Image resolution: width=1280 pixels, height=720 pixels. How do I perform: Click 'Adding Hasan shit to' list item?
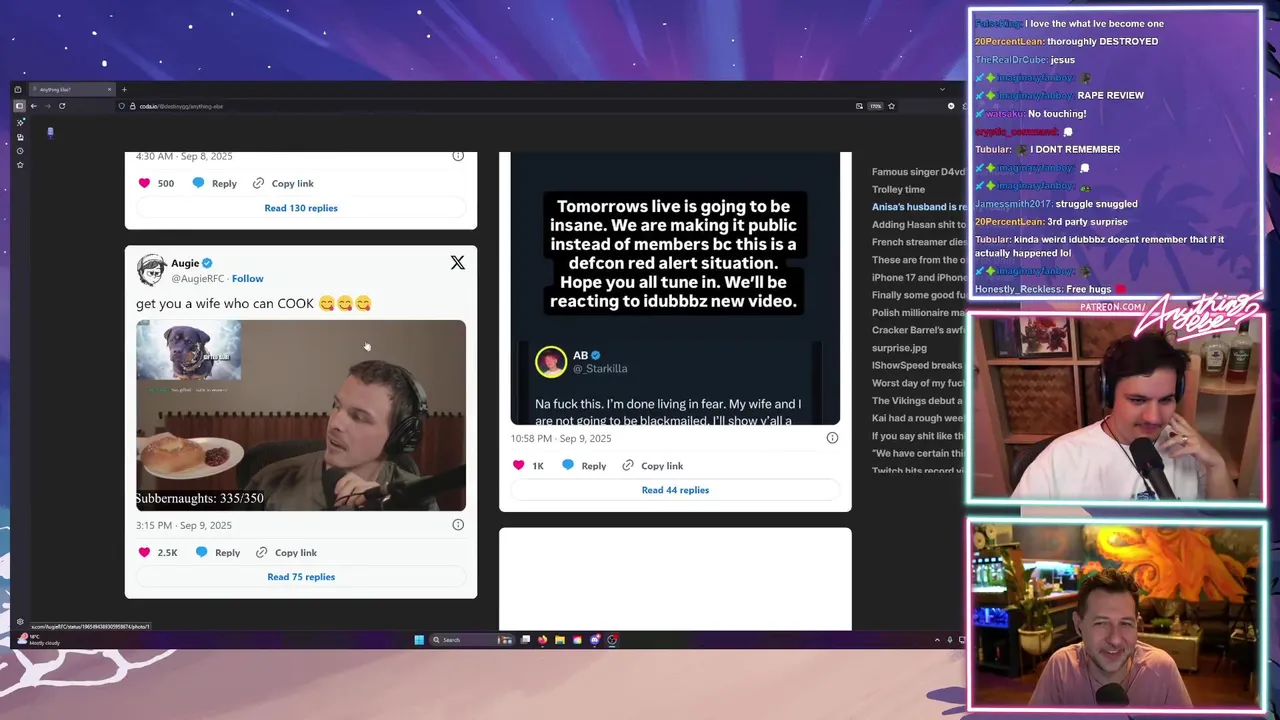pos(918,225)
